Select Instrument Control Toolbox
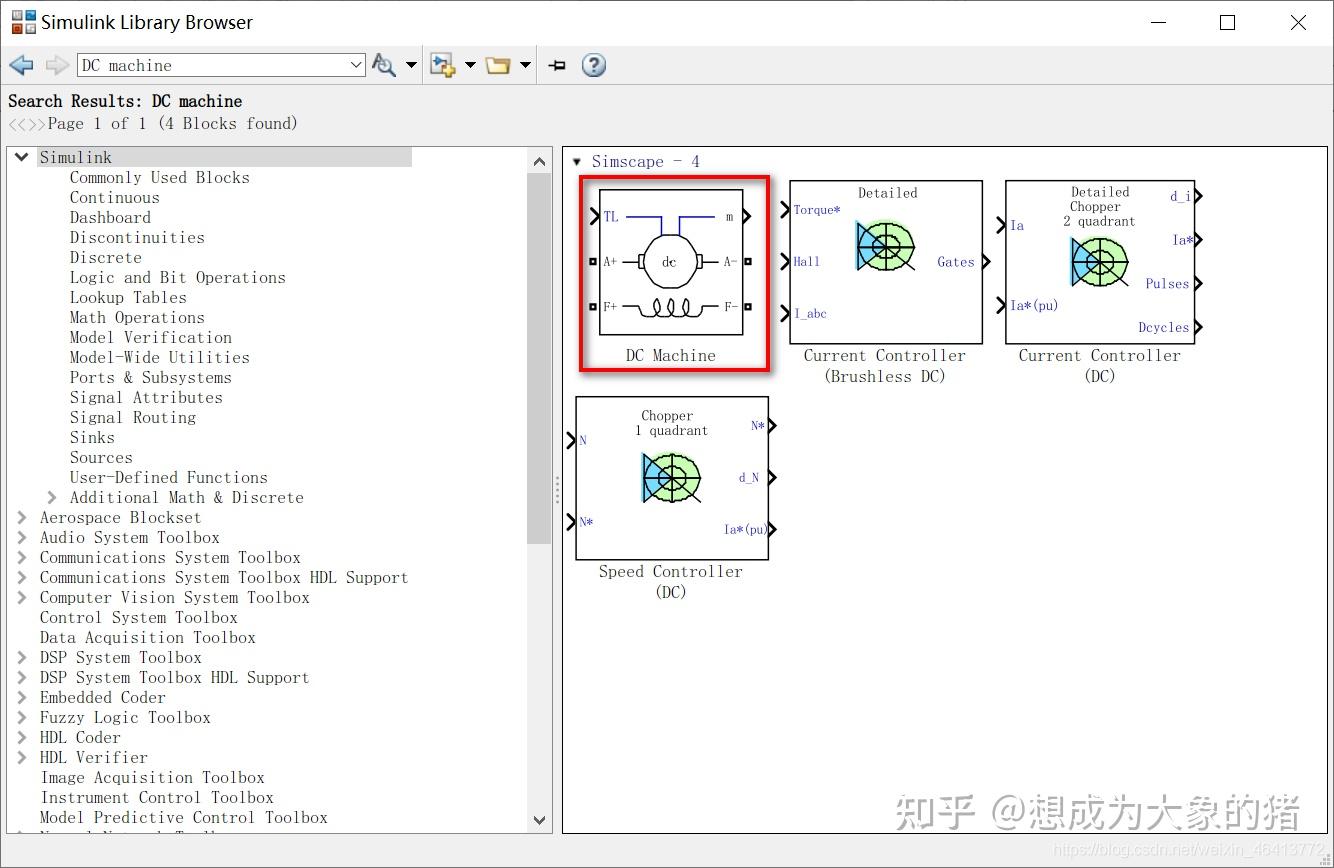Viewport: 1334px width, 868px height. pos(157,797)
